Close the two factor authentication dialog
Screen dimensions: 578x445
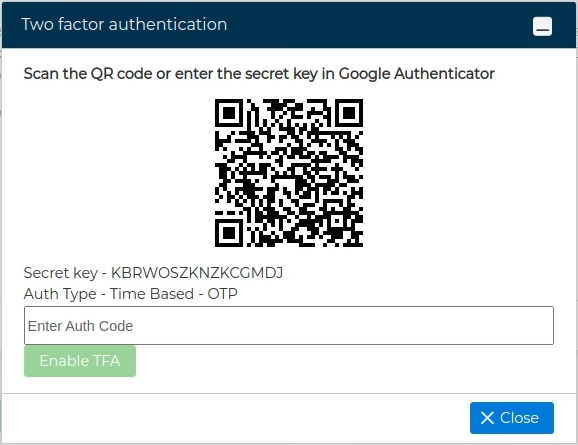(x=512, y=418)
